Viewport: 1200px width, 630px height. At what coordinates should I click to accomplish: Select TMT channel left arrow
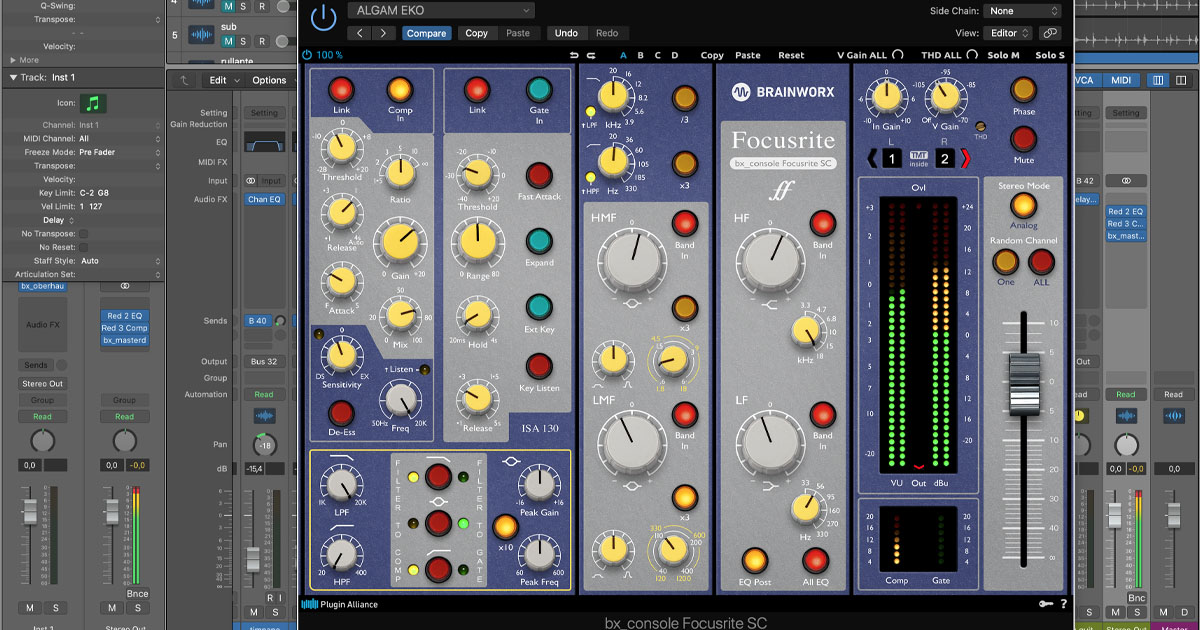click(872, 156)
